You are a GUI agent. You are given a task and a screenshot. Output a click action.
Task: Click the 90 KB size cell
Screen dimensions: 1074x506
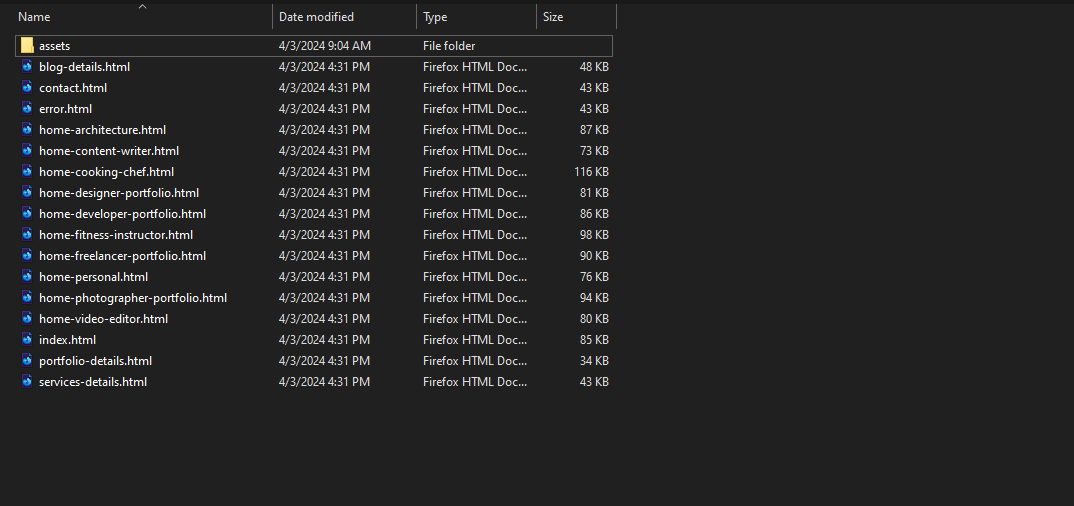pyautogui.click(x=594, y=256)
